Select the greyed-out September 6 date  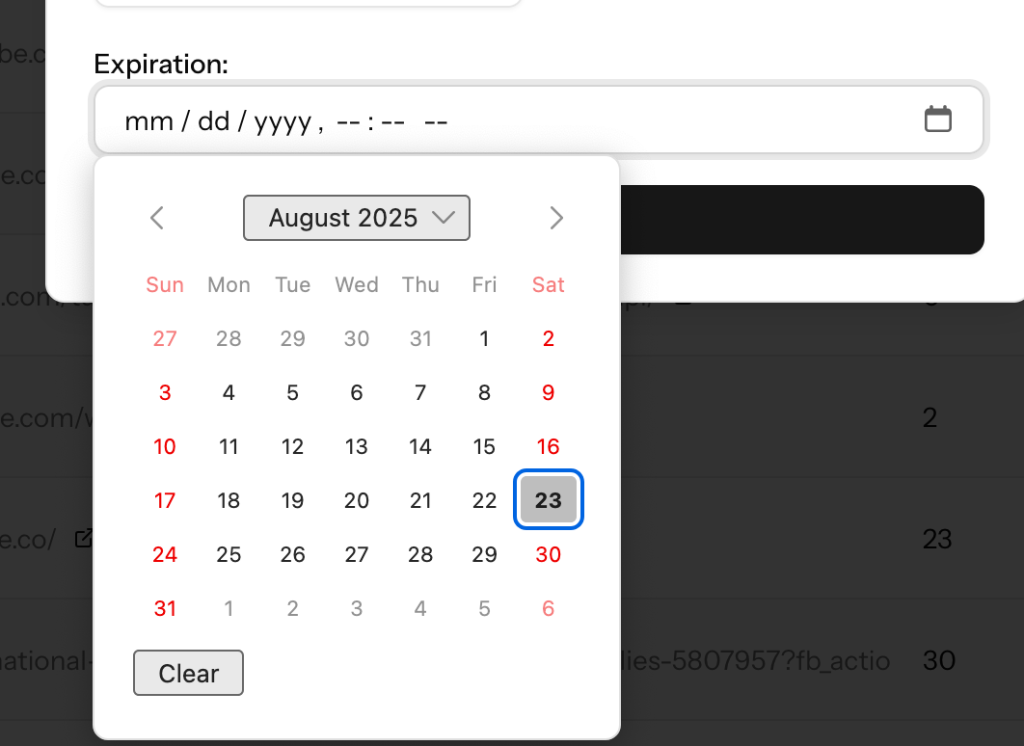pyautogui.click(x=548, y=608)
